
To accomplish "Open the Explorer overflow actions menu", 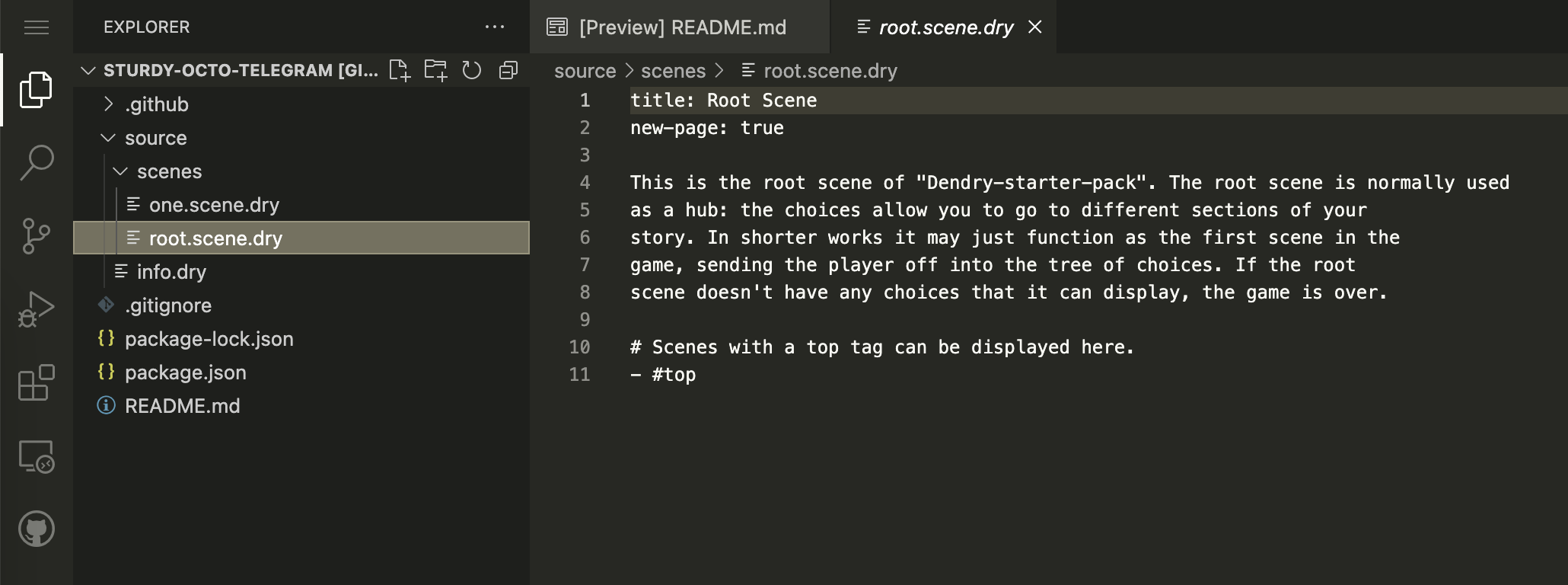I will click(496, 27).
